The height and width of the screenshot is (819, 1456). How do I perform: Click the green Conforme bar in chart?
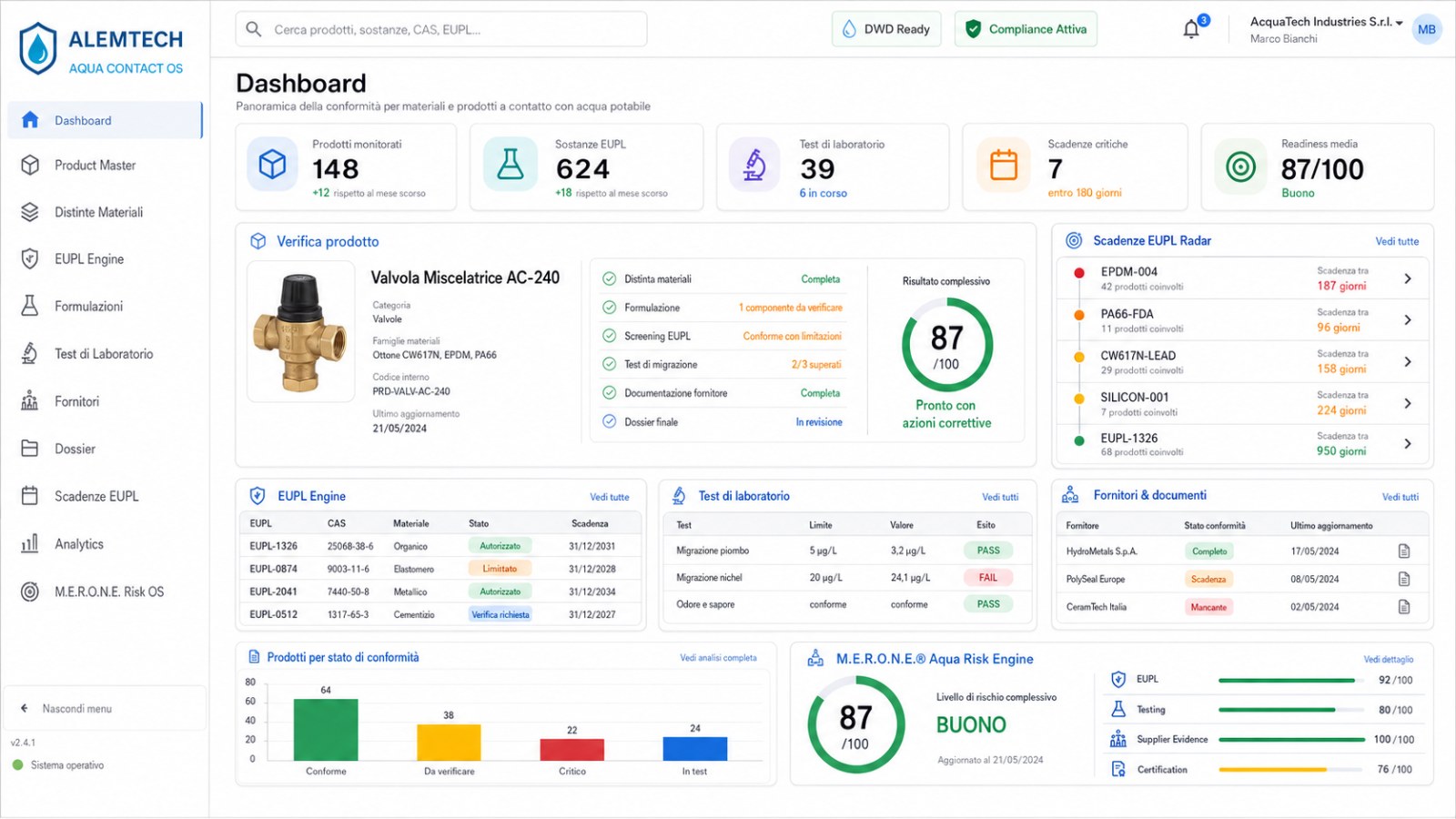326,730
